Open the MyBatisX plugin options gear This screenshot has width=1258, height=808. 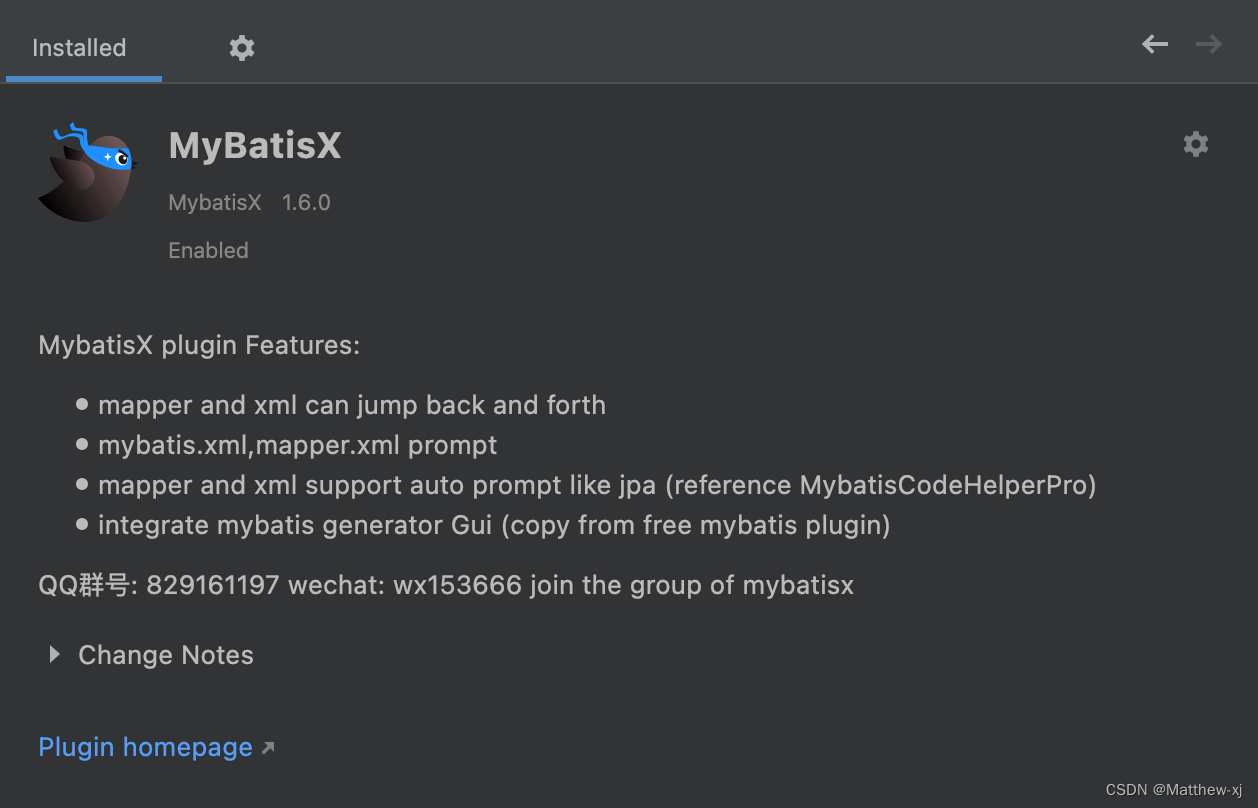pos(1196,144)
